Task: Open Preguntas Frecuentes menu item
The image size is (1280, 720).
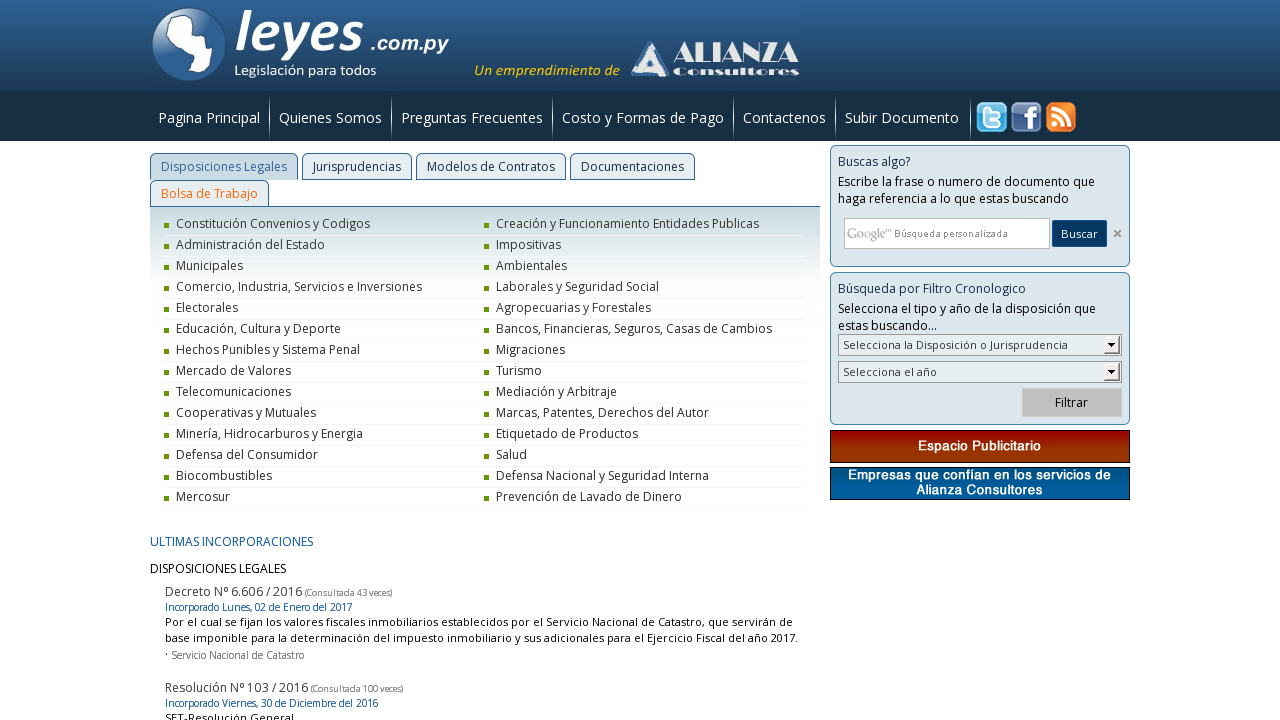Action: (x=472, y=118)
